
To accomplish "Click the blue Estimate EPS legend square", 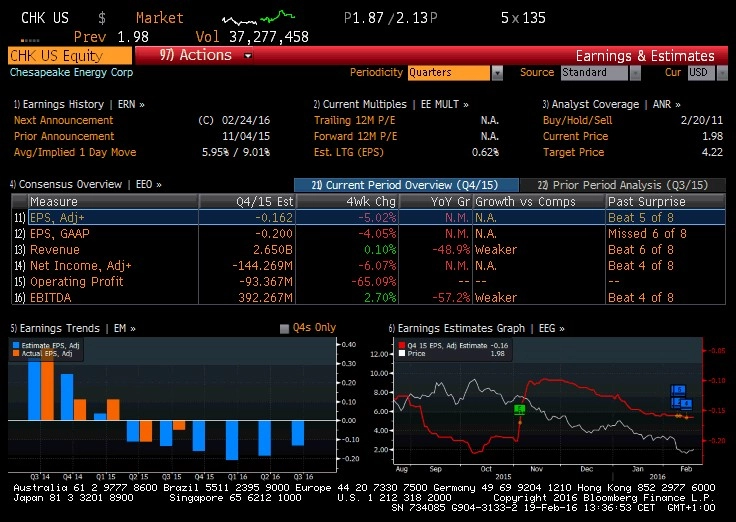I will pyautogui.click(x=16, y=345).
